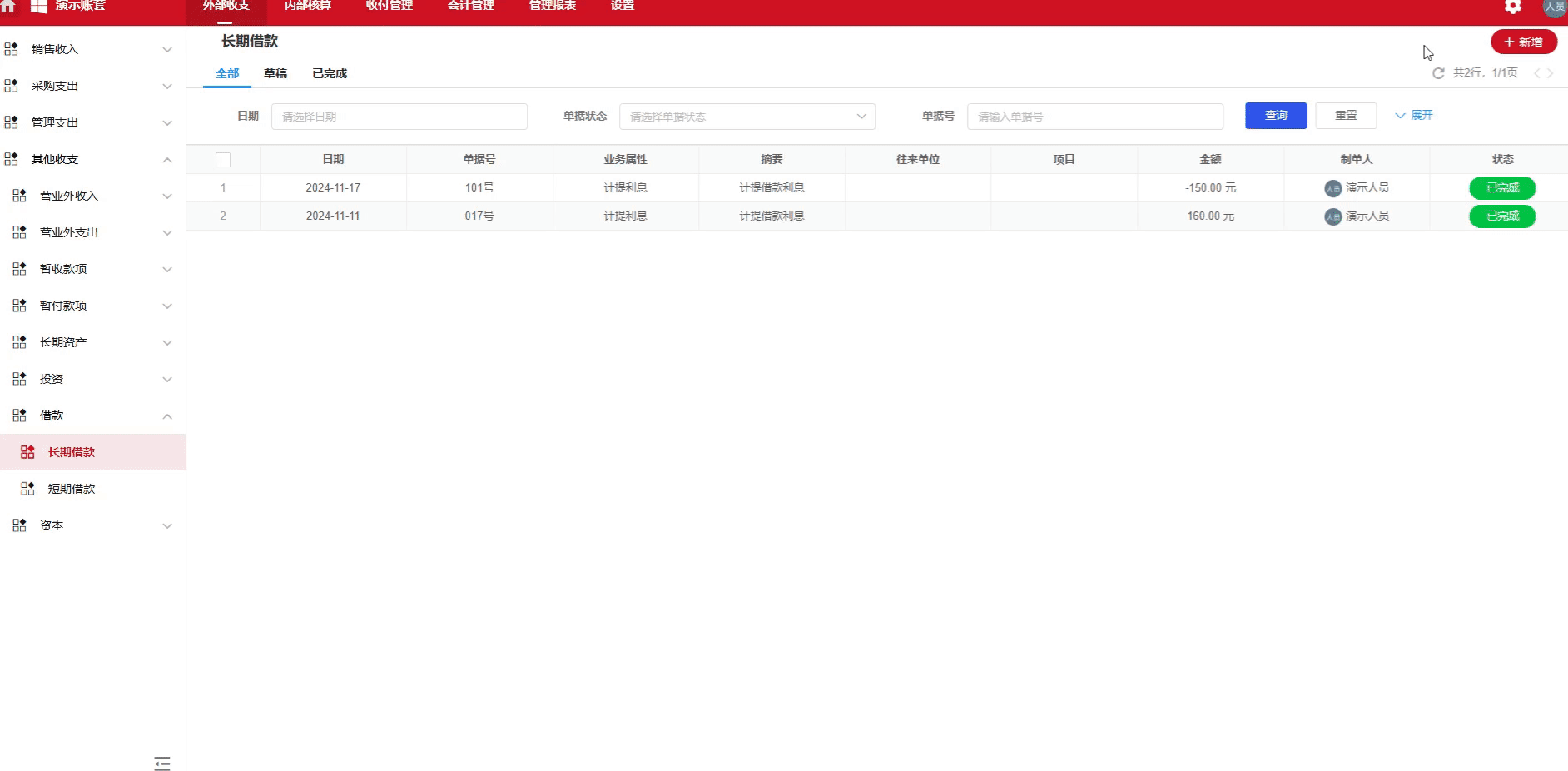1568x771 pixels.
Task: Select the 短期借款 sidebar item
Action: (x=72, y=489)
